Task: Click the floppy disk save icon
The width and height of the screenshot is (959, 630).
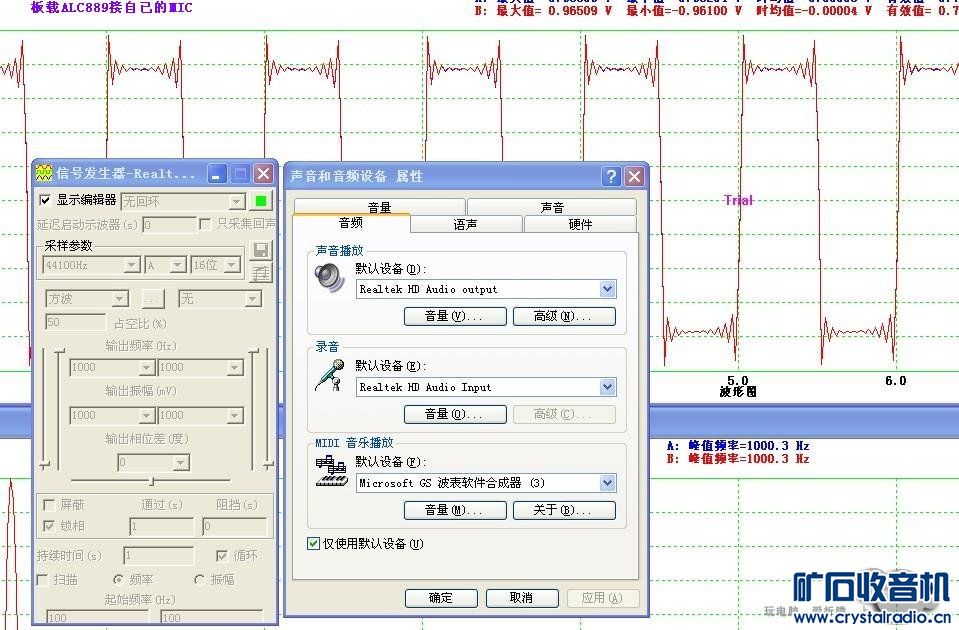Action: [261, 250]
